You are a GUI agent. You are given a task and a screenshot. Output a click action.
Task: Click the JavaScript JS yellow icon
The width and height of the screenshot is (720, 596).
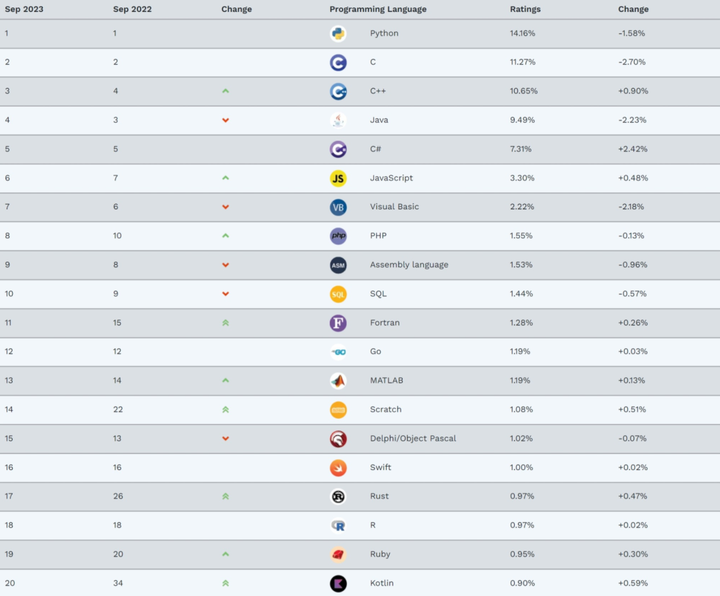[x=338, y=178]
